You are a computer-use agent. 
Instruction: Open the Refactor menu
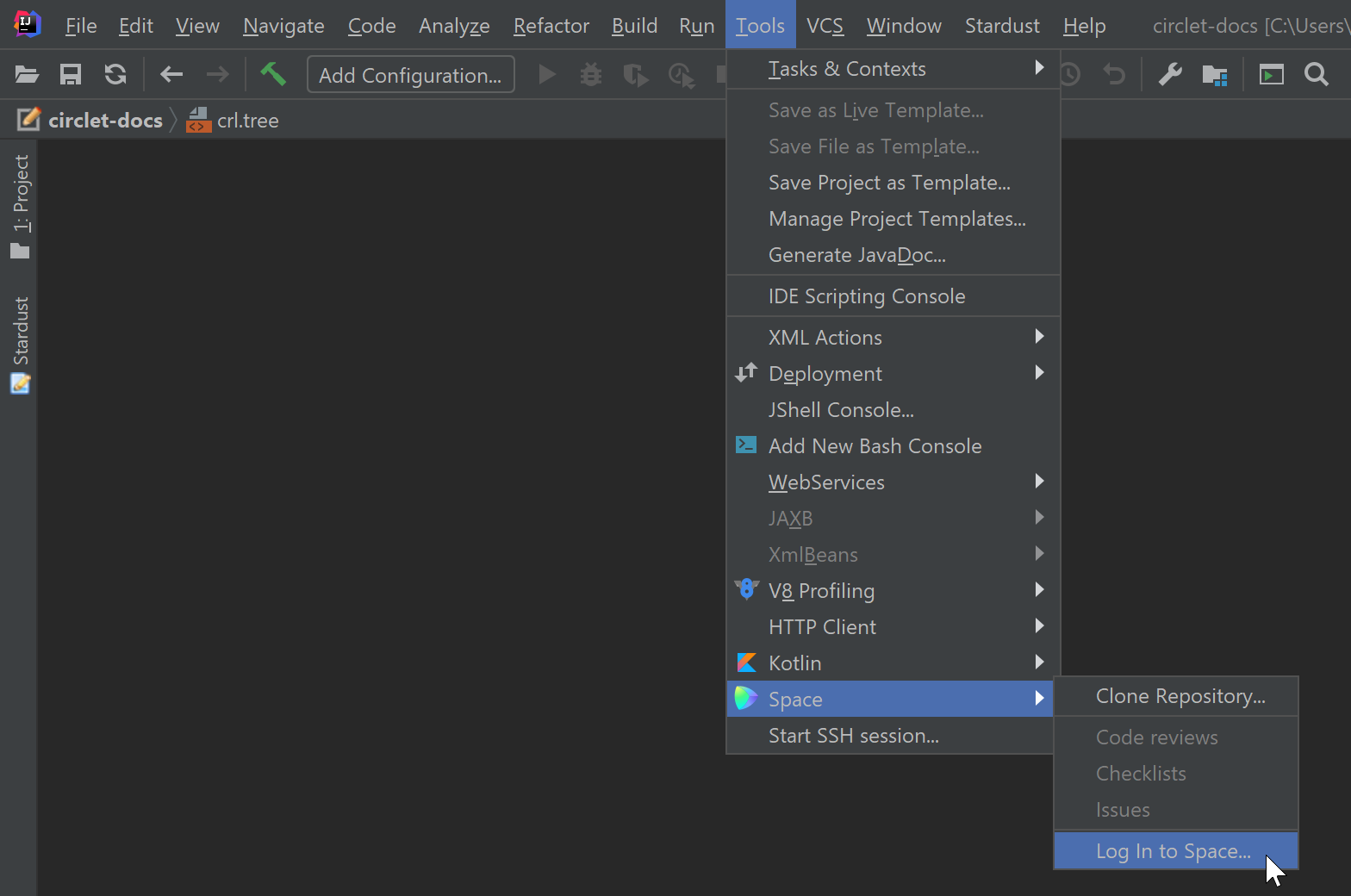tap(551, 26)
